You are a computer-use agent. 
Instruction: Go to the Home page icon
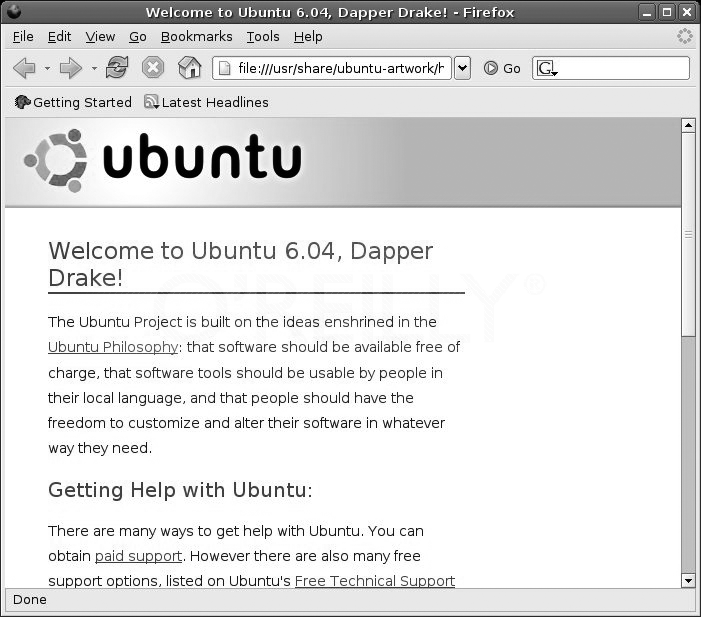pyautogui.click(x=190, y=68)
